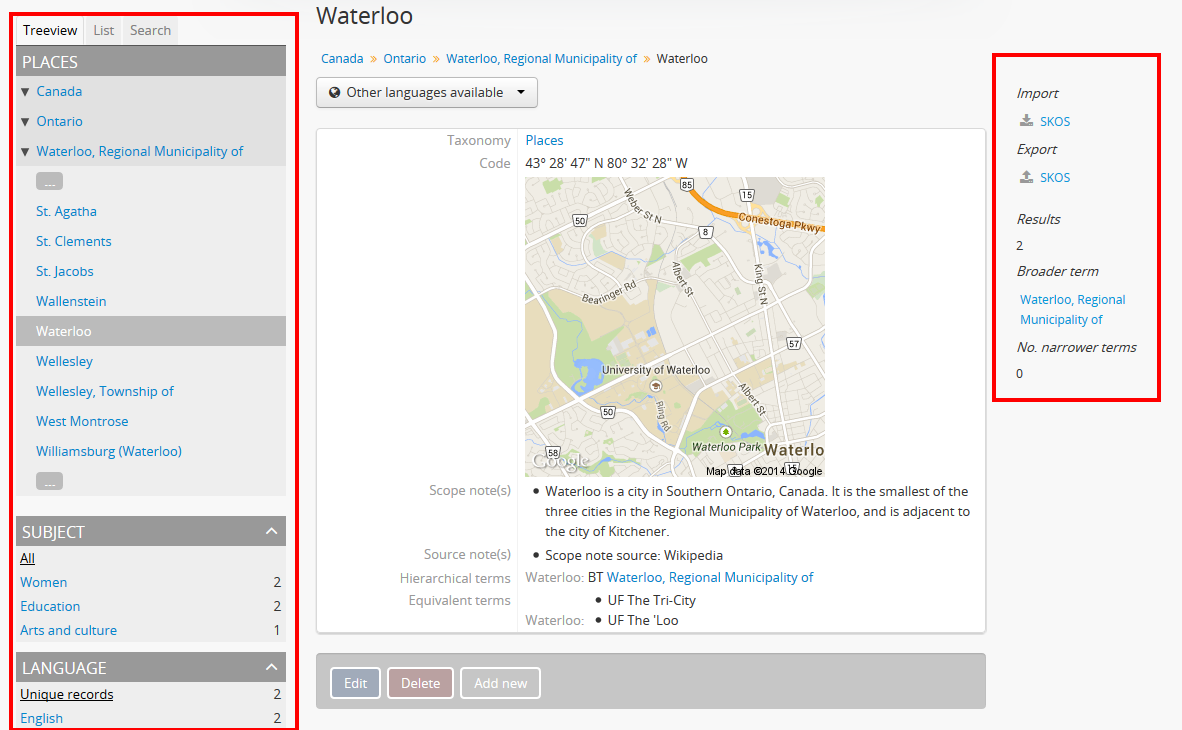
Task: Filter subject by Women
Action: (44, 583)
